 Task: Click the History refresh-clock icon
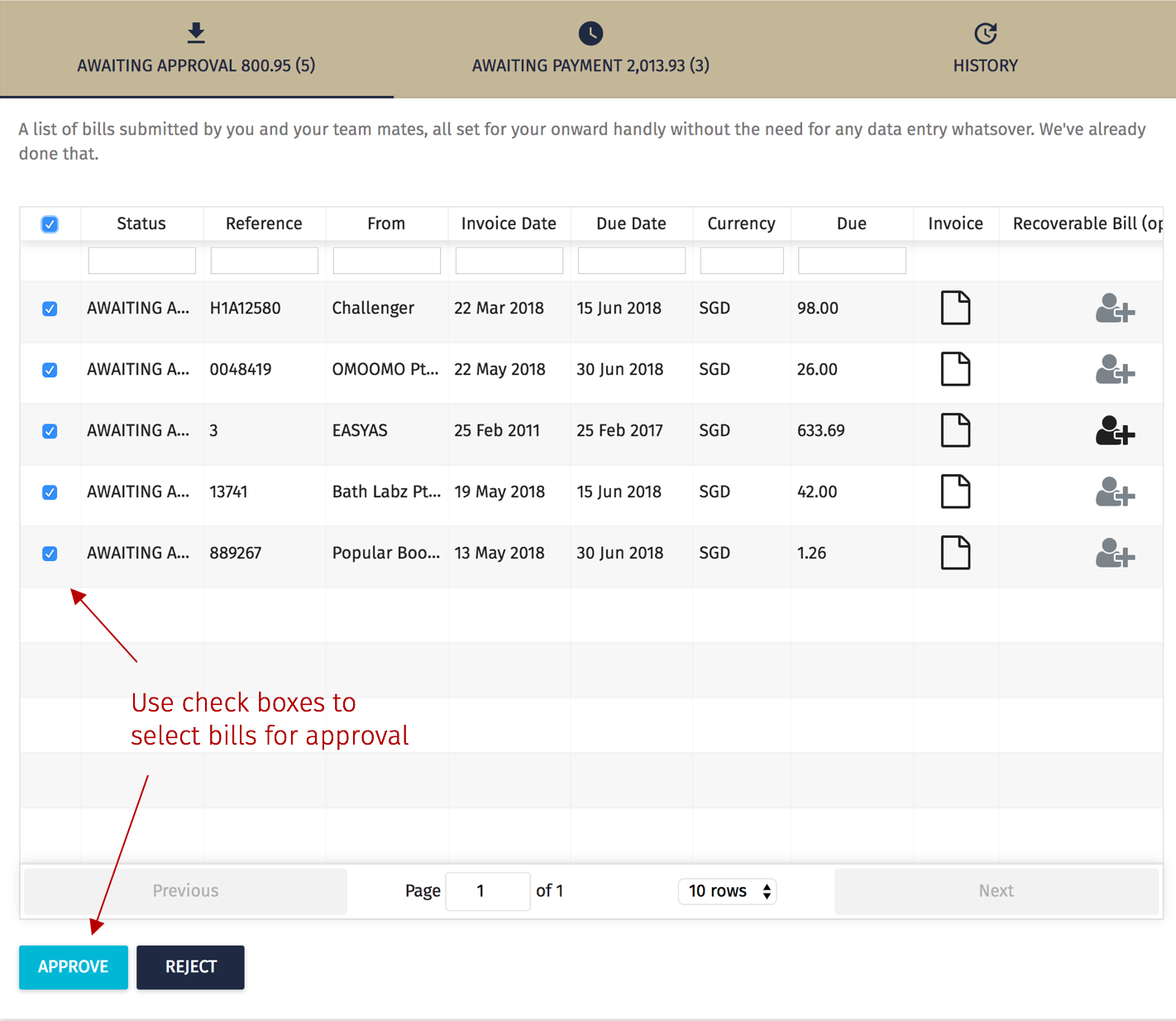pos(985,33)
